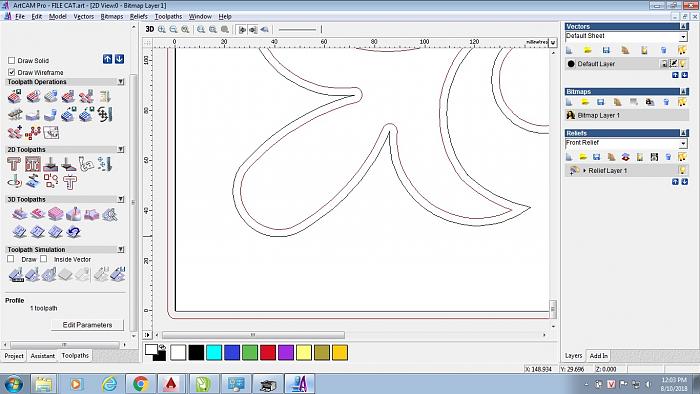Open the Toolpath Summary sheet icon
The height and width of the screenshot is (394, 700).
tap(104, 96)
